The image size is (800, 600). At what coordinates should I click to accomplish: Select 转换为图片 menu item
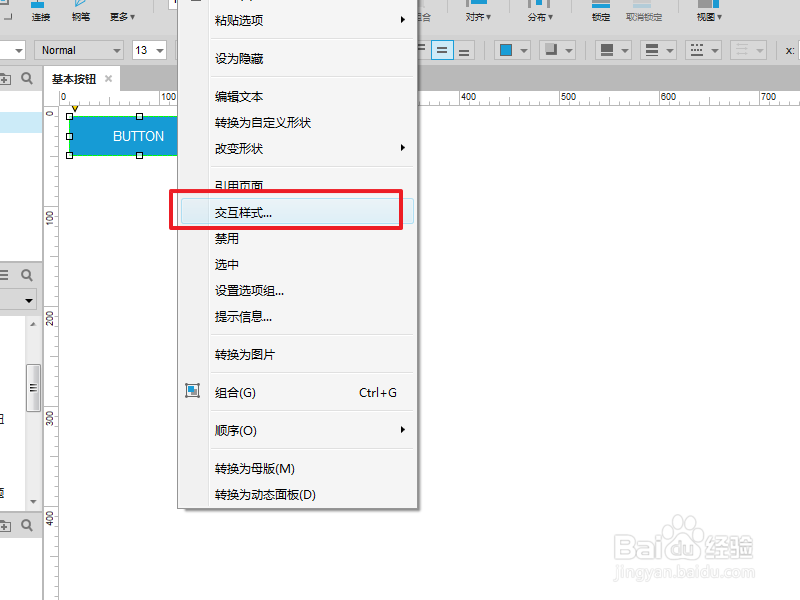pos(297,354)
